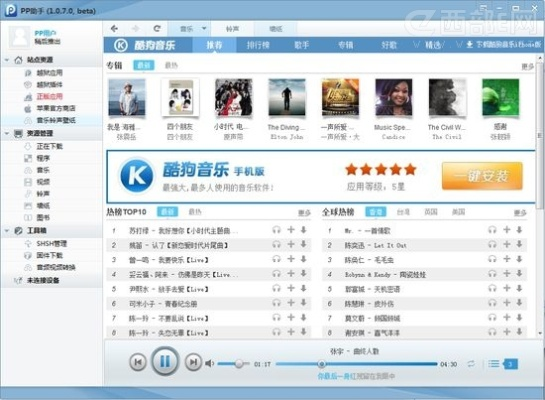The image size is (545, 400).
Task: Open 越狱插件 in the sidebar
Action: pos(49,84)
